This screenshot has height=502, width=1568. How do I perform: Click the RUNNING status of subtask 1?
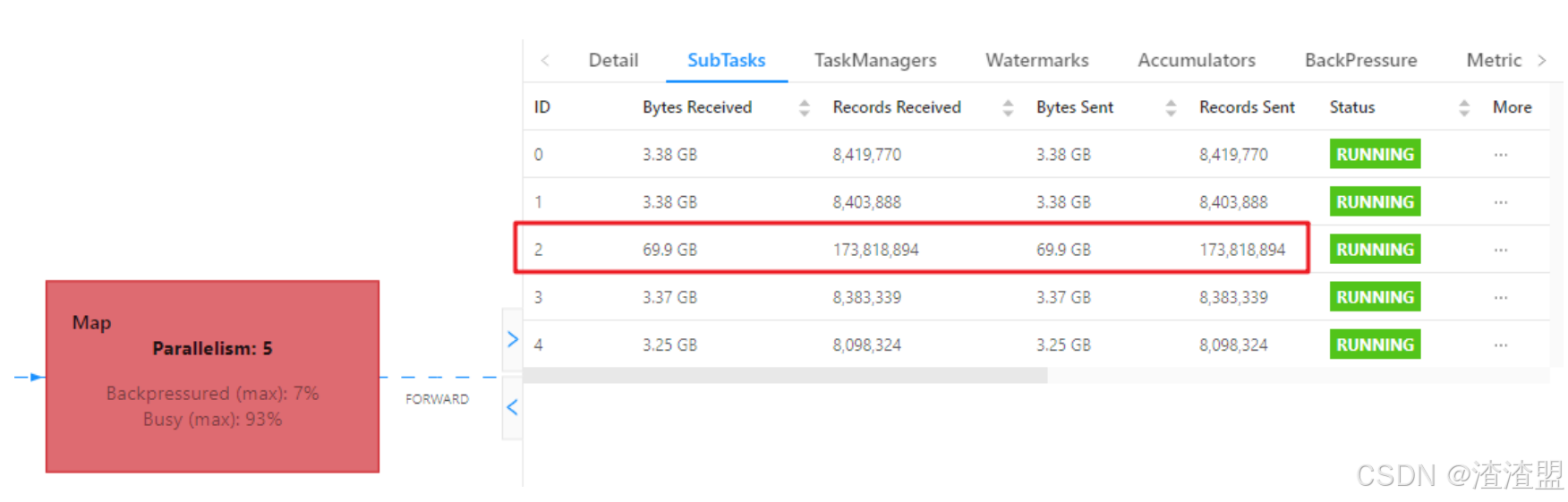[x=1374, y=202]
